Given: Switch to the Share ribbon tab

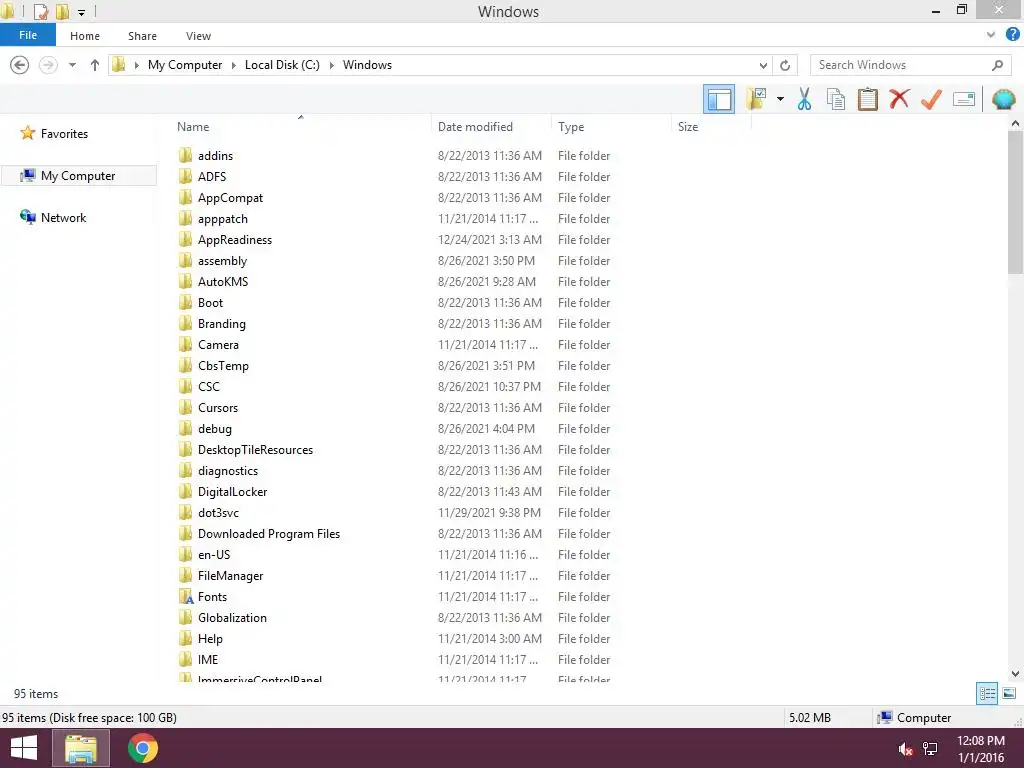Looking at the screenshot, I should [142, 36].
